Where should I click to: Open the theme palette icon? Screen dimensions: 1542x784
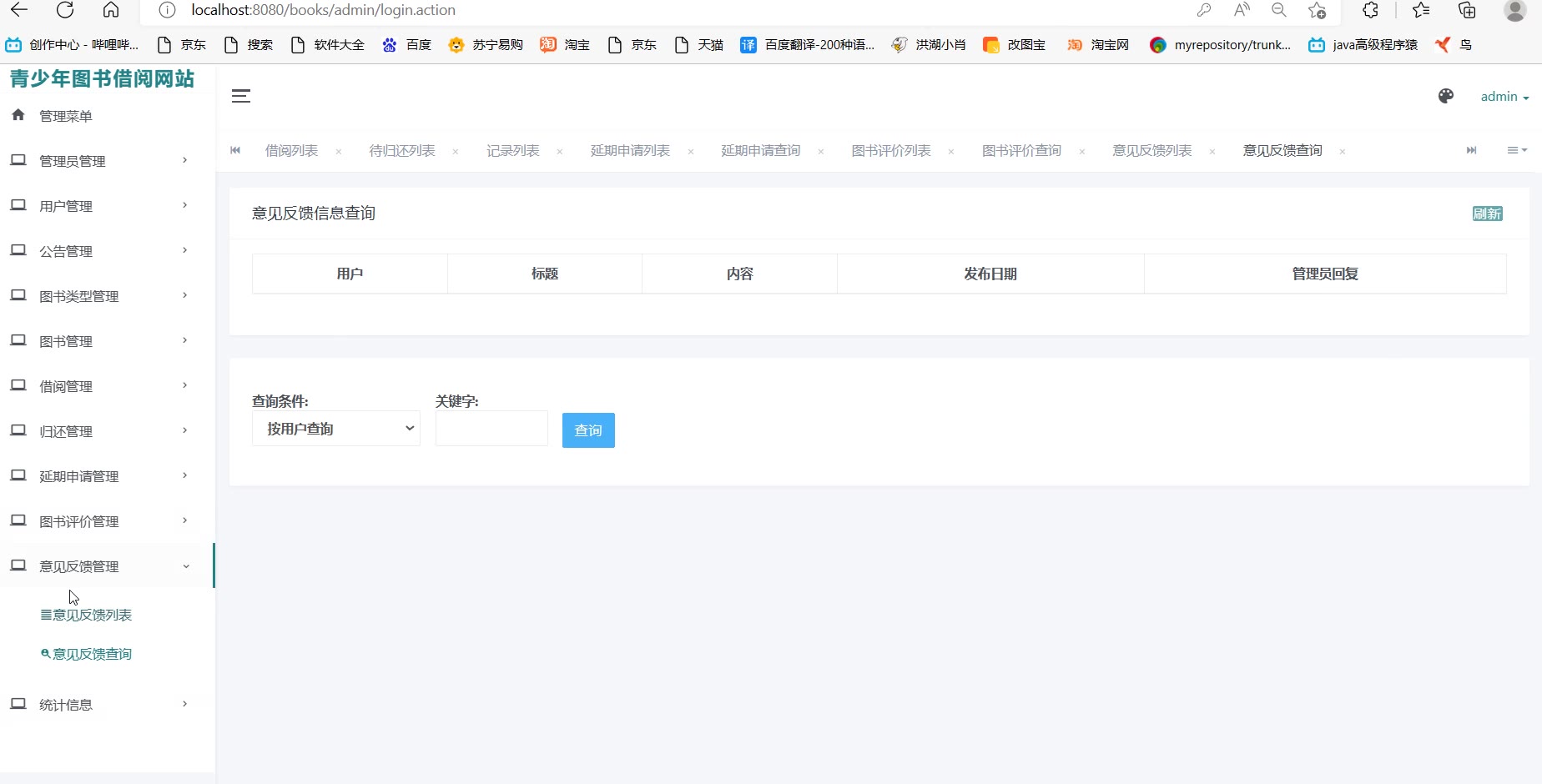pos(1446,96)
